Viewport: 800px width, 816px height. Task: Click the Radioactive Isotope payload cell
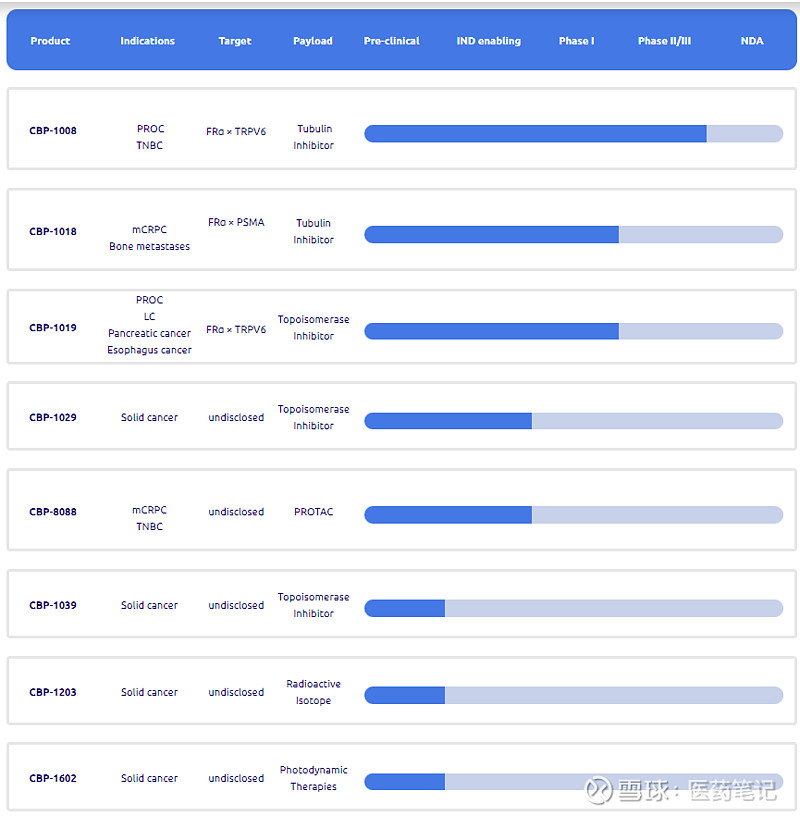pos(313,692)
